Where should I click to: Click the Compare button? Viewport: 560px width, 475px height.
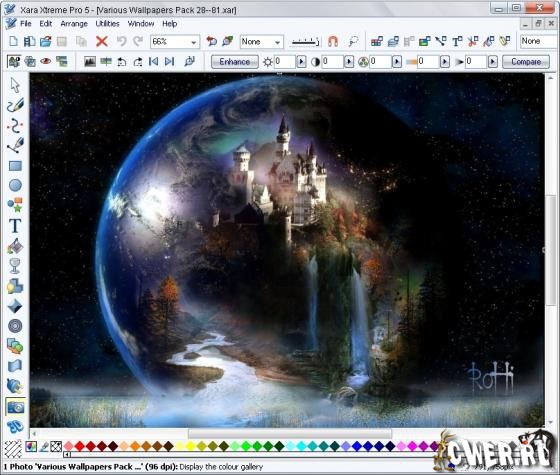(x=526, y=62)
